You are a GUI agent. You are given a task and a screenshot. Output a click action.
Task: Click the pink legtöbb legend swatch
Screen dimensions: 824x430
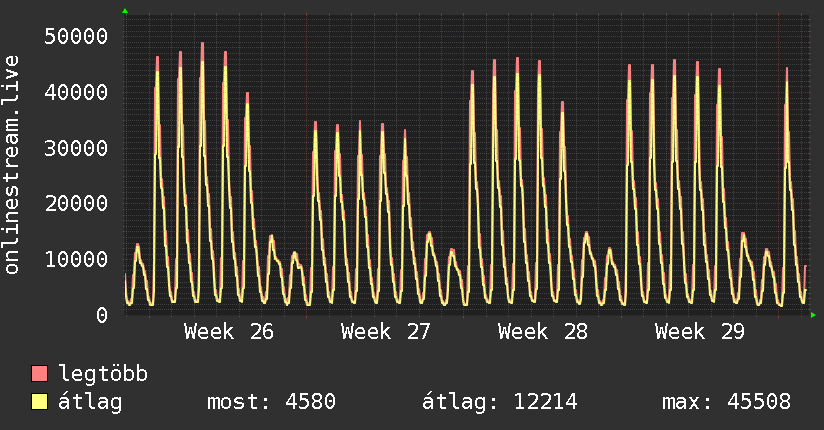pos(39,373)
